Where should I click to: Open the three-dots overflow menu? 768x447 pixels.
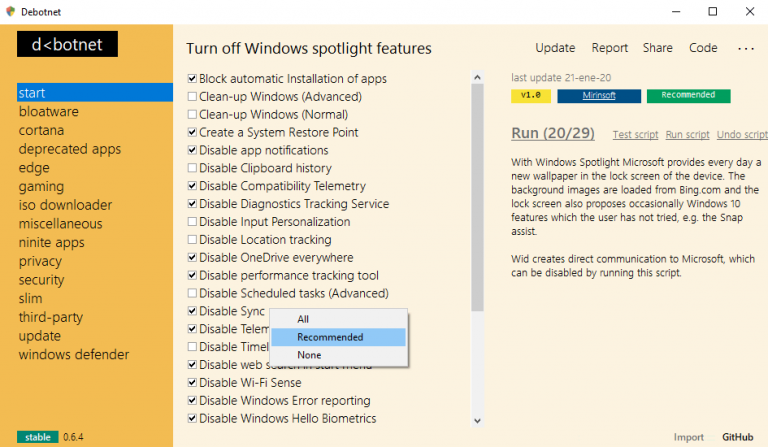746,48
